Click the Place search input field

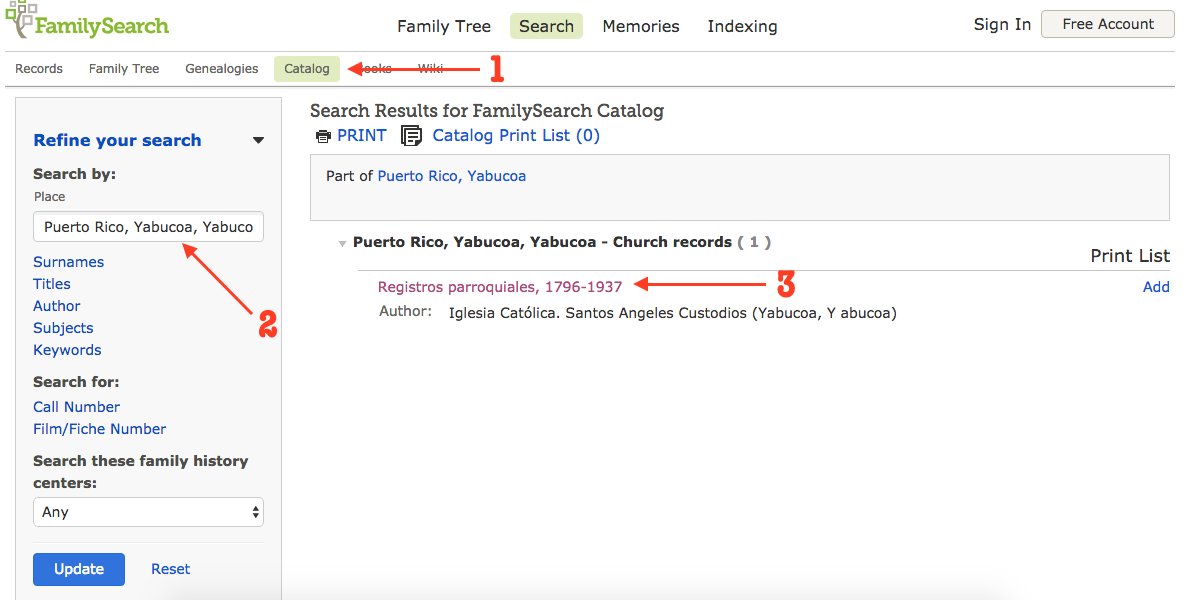coord(148,227)
